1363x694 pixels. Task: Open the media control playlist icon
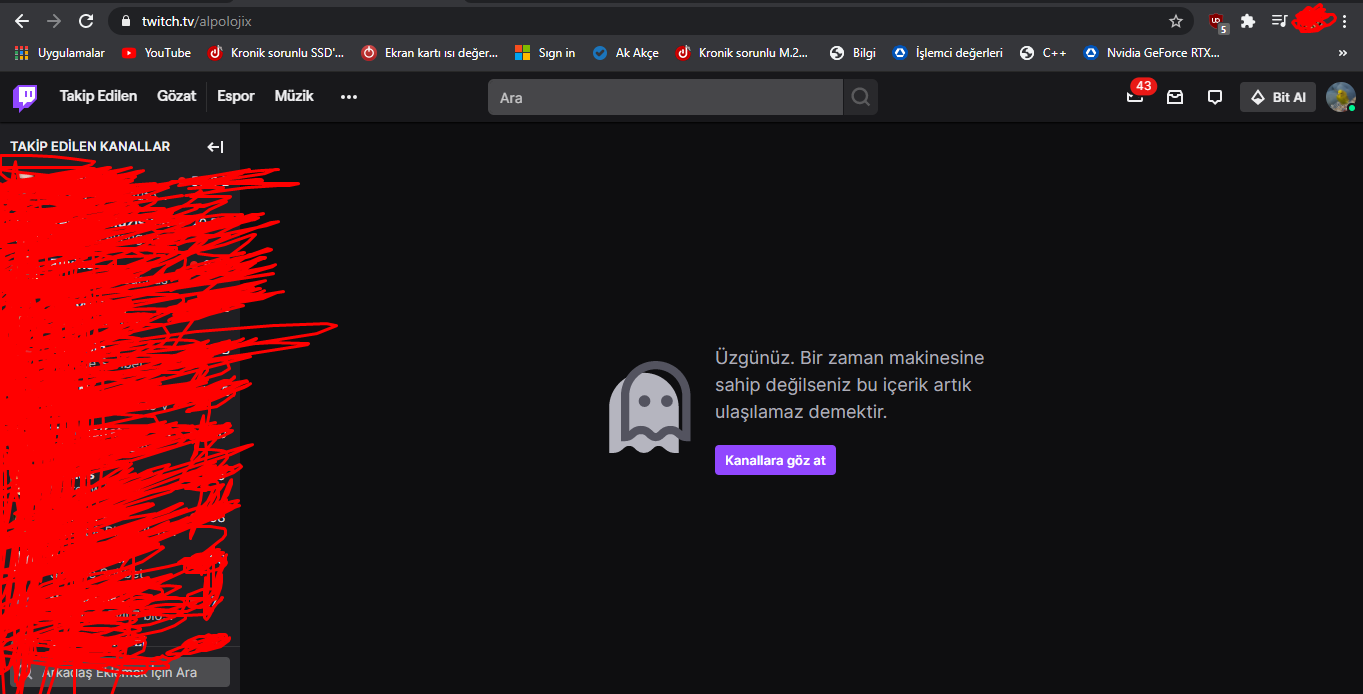[1279, 21]
